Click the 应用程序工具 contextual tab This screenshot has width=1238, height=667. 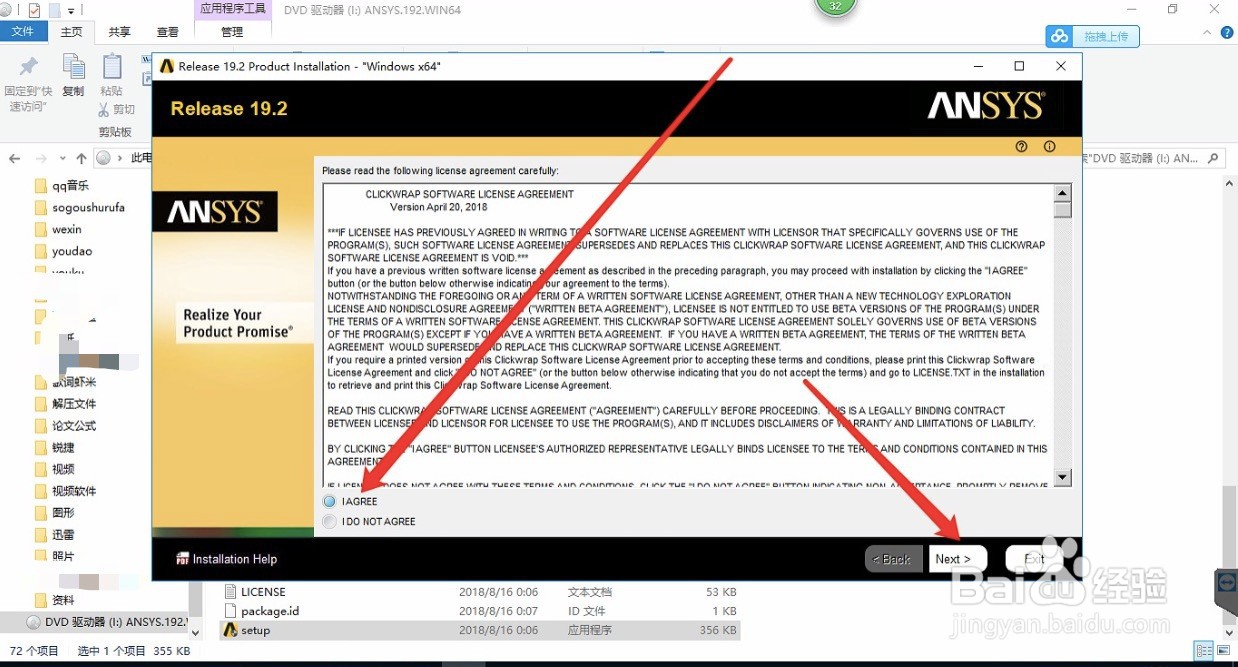[x=233, y=9]
